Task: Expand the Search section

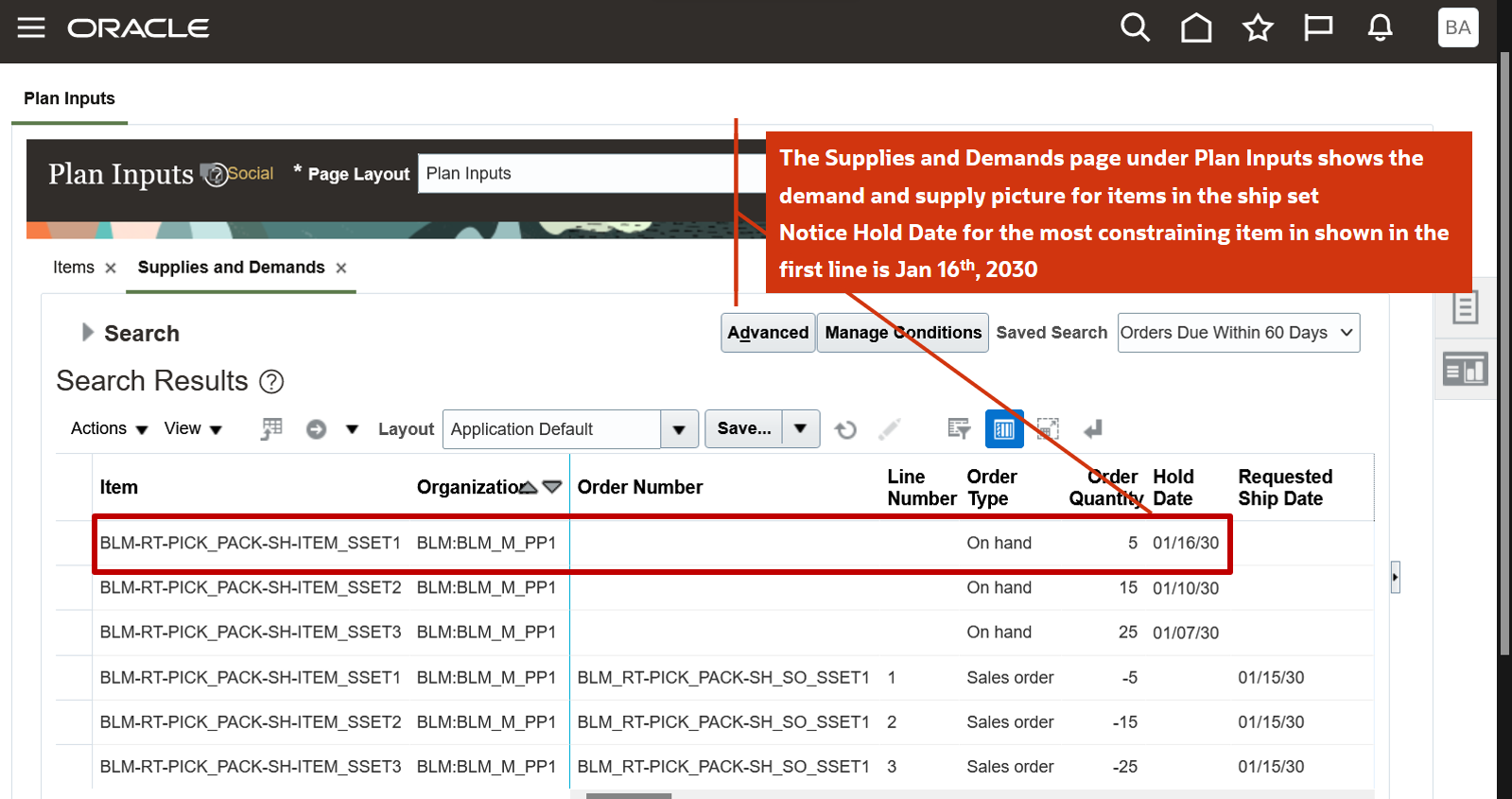Action: [88, 332]
